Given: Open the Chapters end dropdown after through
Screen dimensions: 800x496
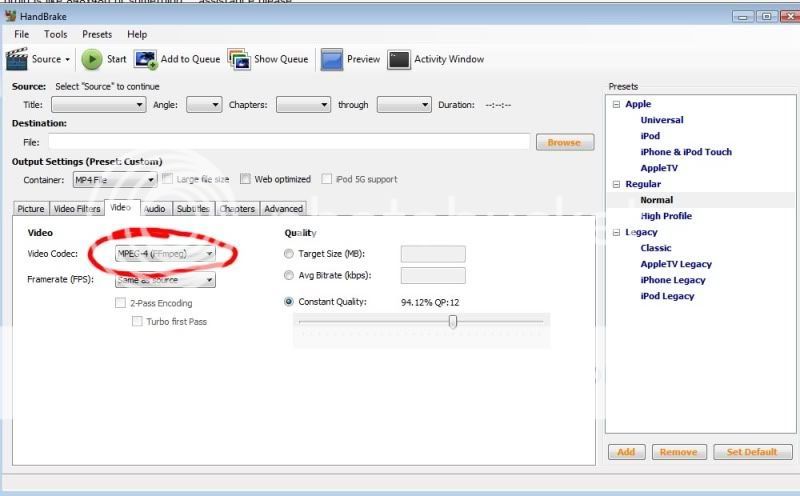Looking at the screenshot, I should [404, 105].
